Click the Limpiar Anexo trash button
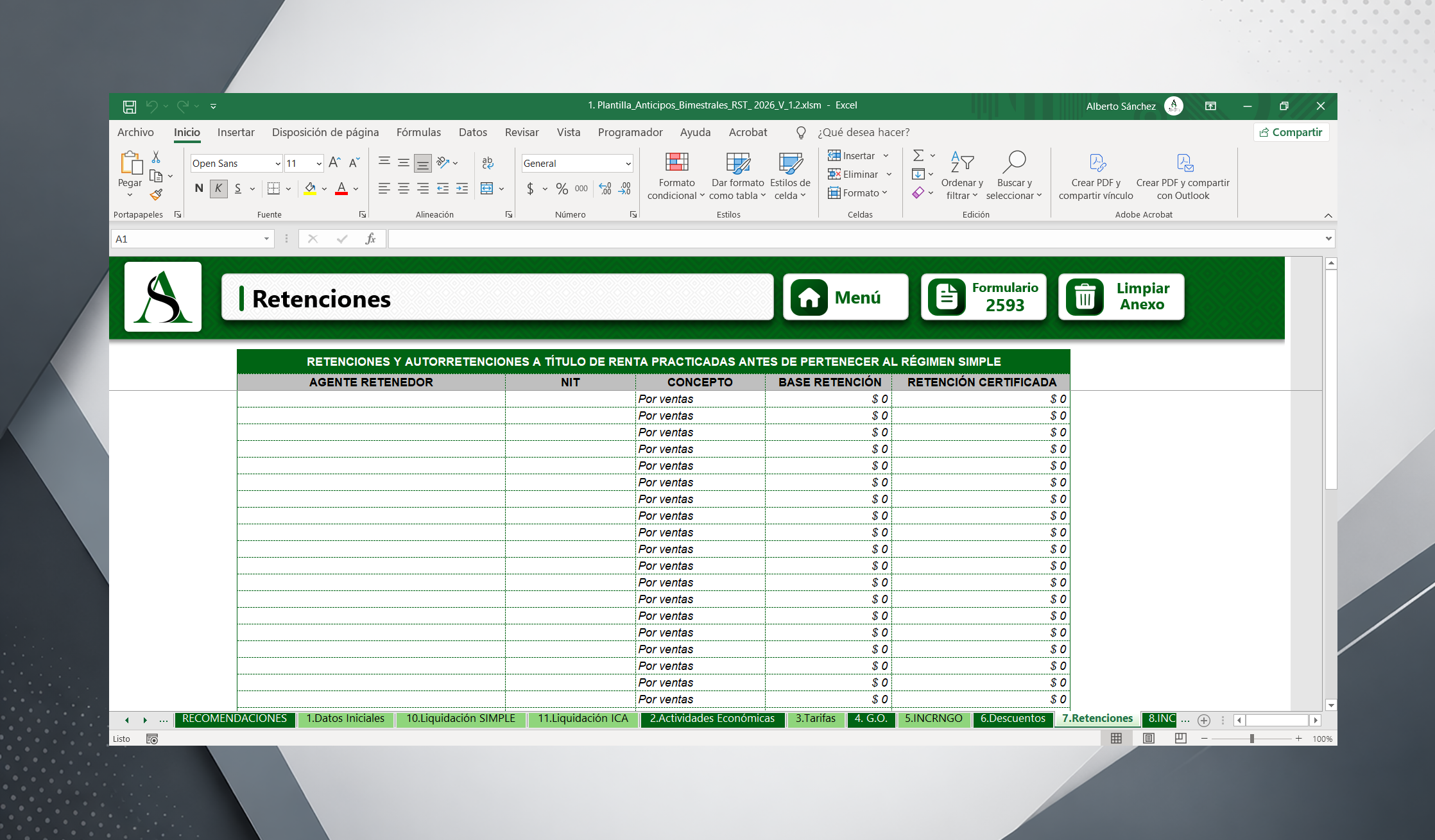 pyautogui.click(x=1121, y=297)
